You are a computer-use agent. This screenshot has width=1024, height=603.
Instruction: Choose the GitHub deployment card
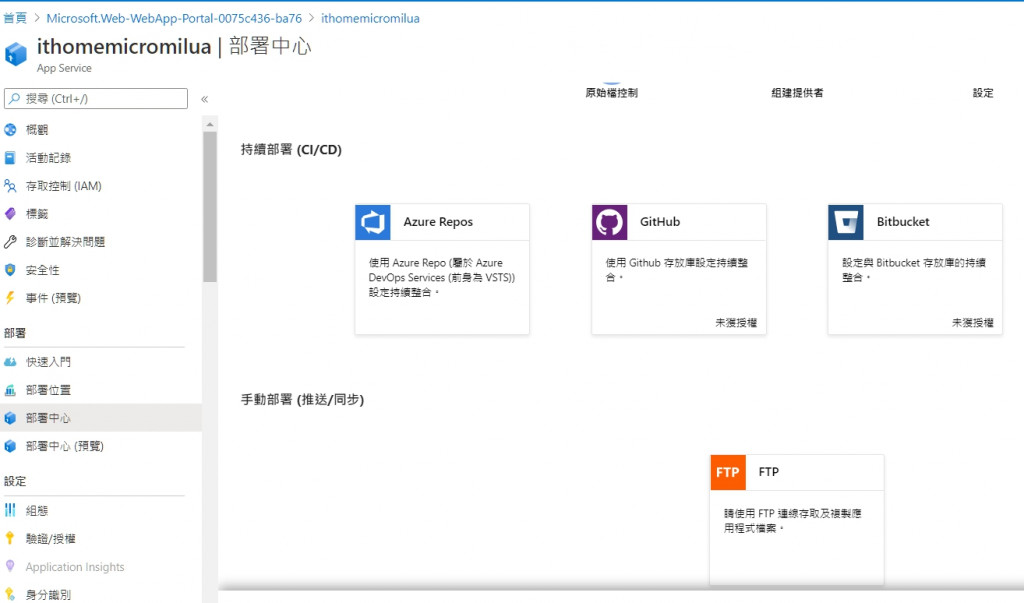[679, 269]
